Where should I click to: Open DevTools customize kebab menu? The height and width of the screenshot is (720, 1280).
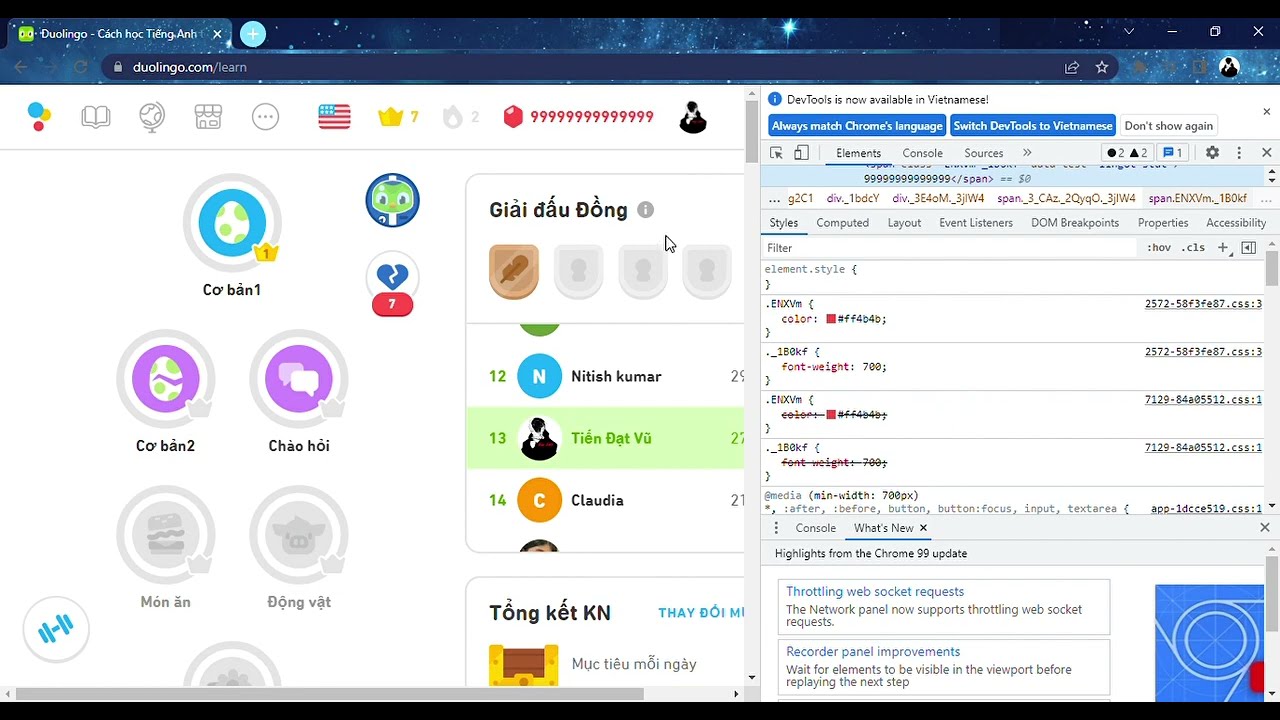coord(1239,153)
